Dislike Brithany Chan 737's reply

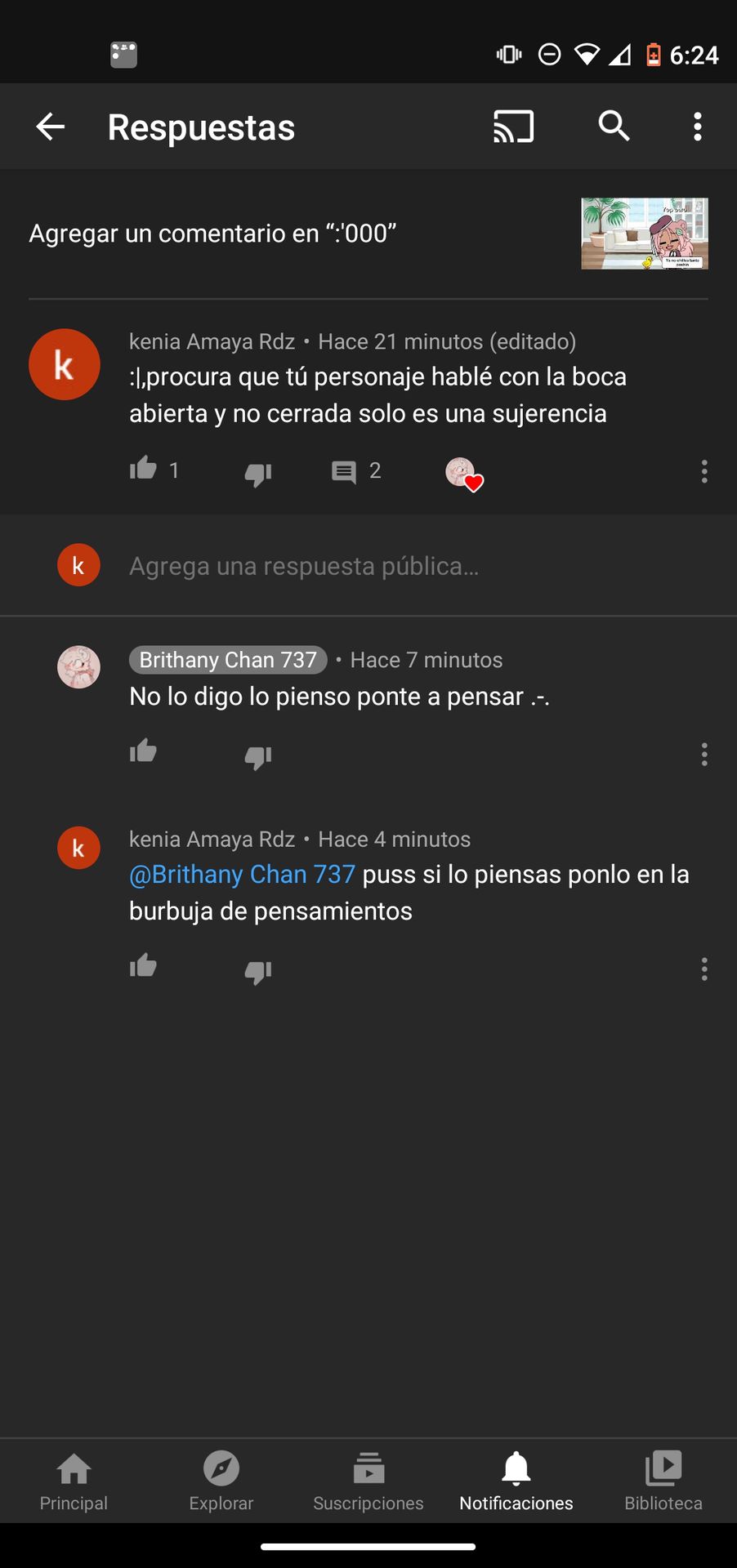pyautogui.click(x=258, y=755)
